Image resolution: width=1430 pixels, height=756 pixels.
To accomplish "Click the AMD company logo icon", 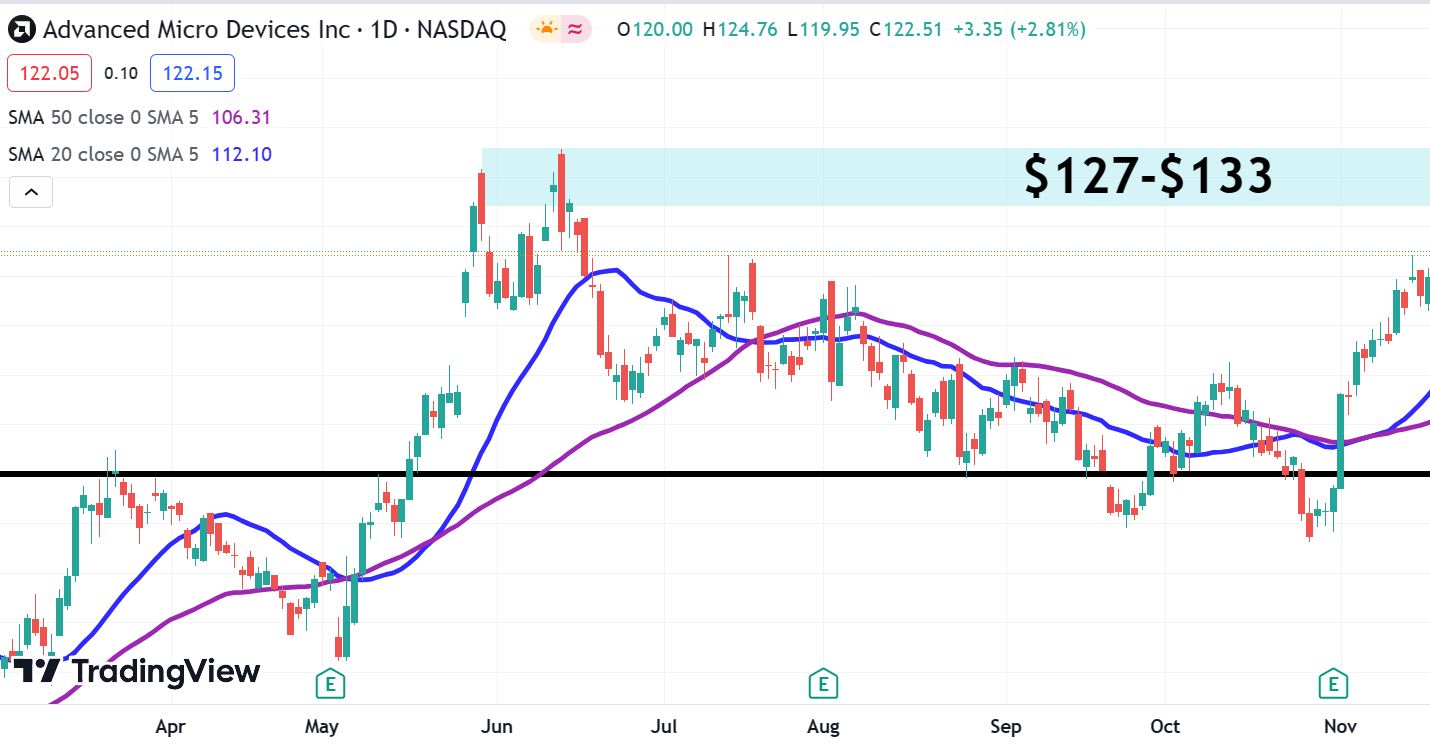I will tap(22, 30).
